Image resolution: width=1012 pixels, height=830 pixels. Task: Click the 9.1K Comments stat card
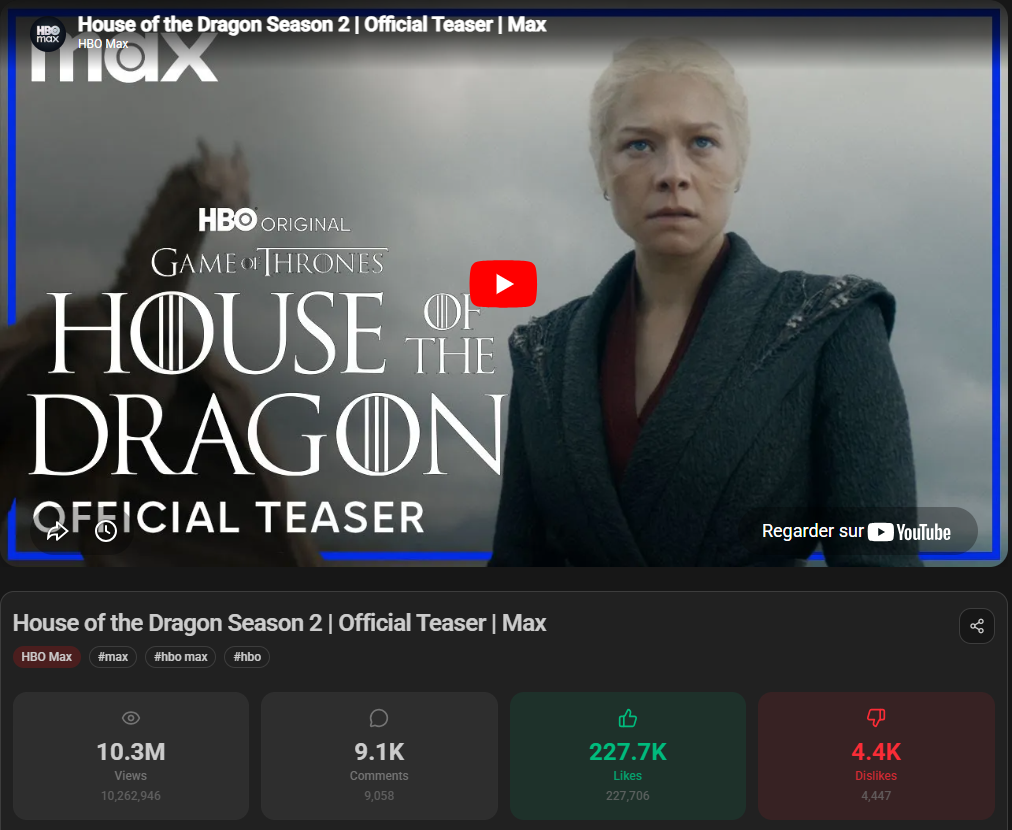(380, 756)
